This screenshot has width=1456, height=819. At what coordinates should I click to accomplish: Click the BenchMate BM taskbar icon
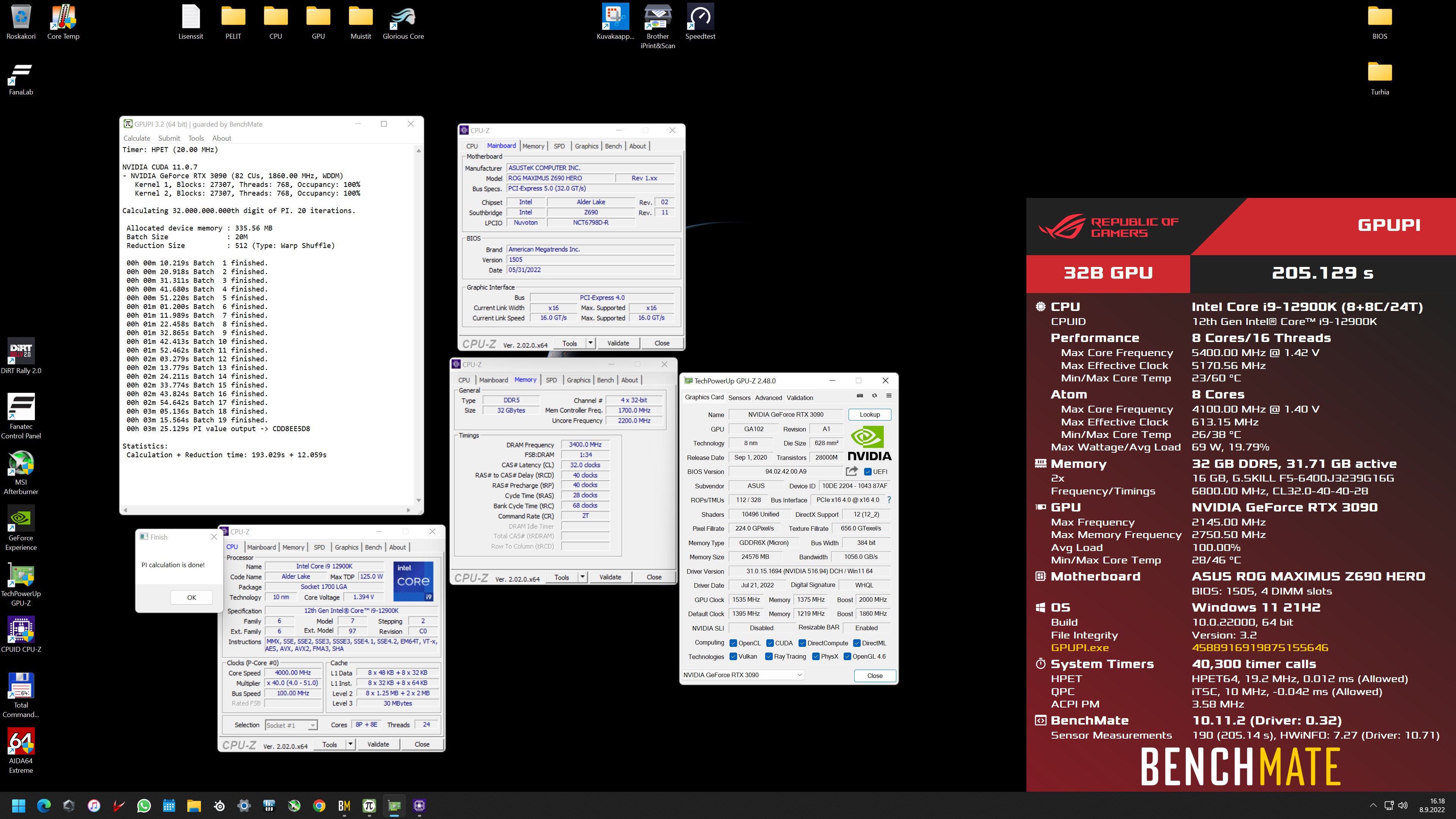[344, 805]
